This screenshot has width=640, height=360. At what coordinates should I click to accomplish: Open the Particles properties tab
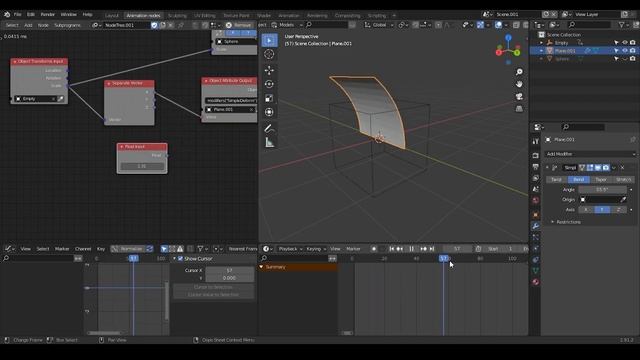pos(536,237)
